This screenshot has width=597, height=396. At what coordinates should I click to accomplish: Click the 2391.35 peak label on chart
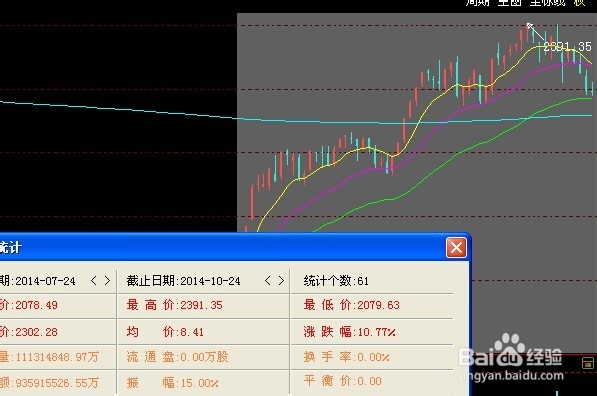coord(567,47)
